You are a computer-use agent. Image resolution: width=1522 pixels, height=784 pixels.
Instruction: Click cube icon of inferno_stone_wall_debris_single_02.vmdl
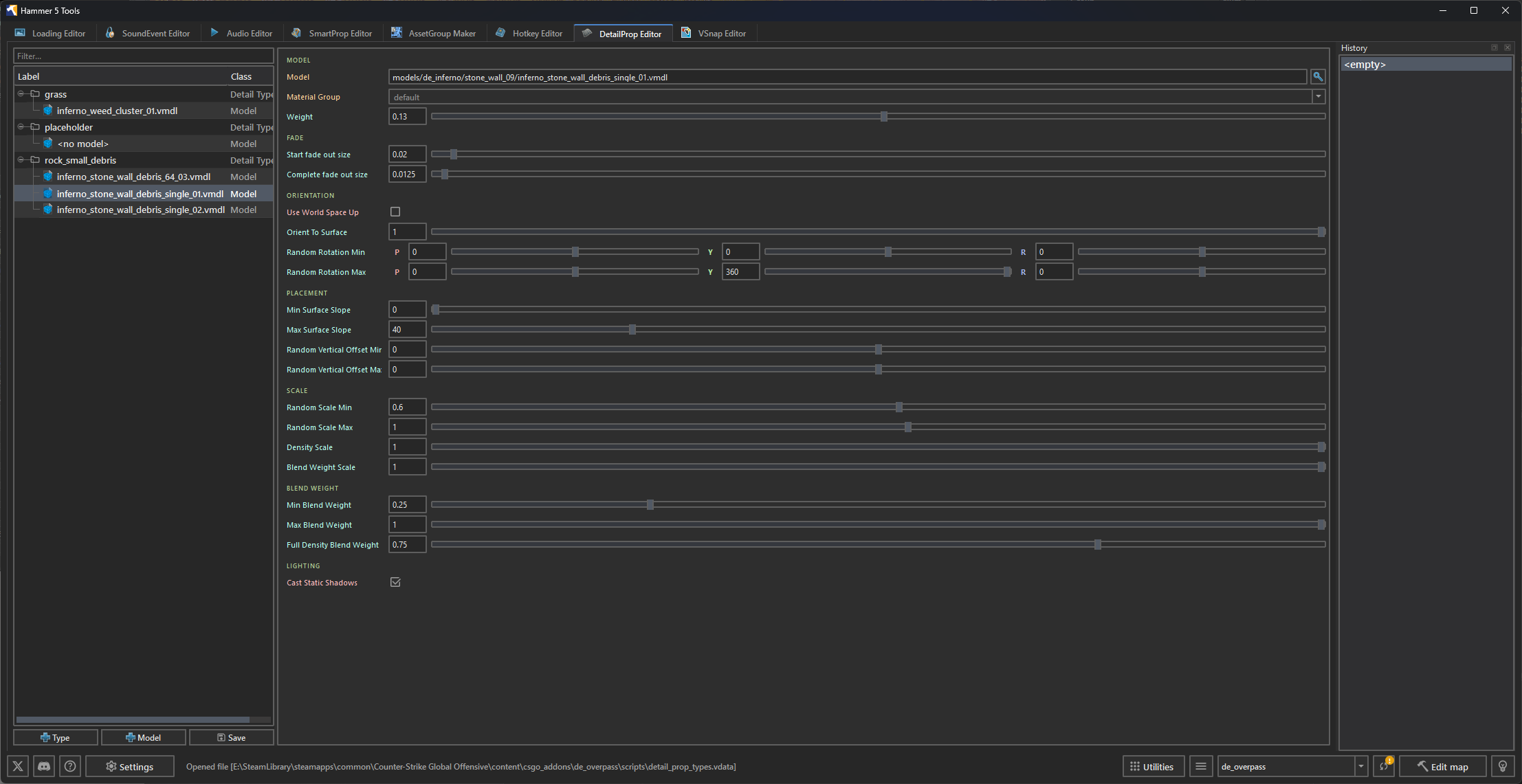[48, 209]
